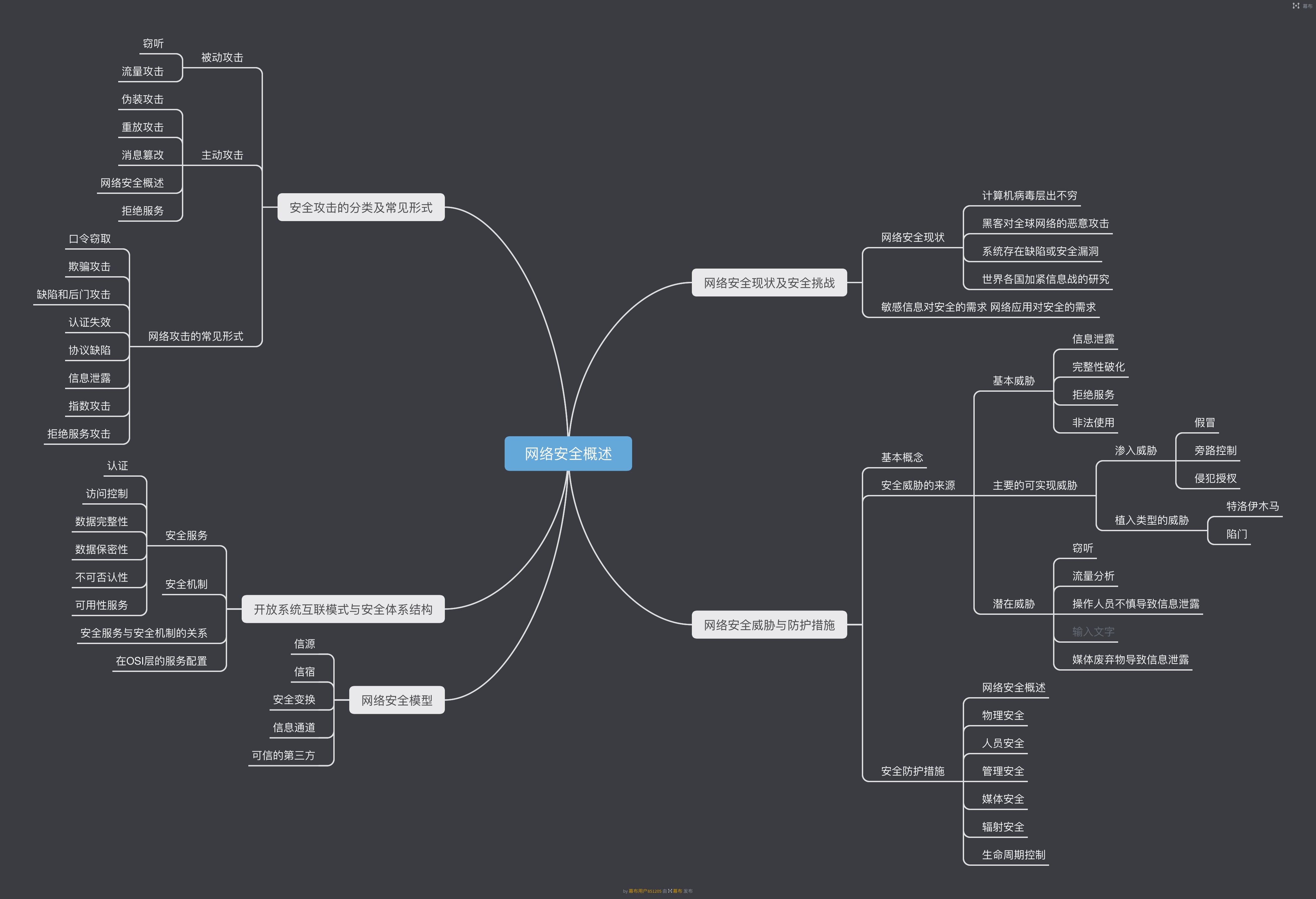The image size is (1316, 899).
Task: Click the 主要的可实现威胁 branch node
Action: click(1034, 486)
